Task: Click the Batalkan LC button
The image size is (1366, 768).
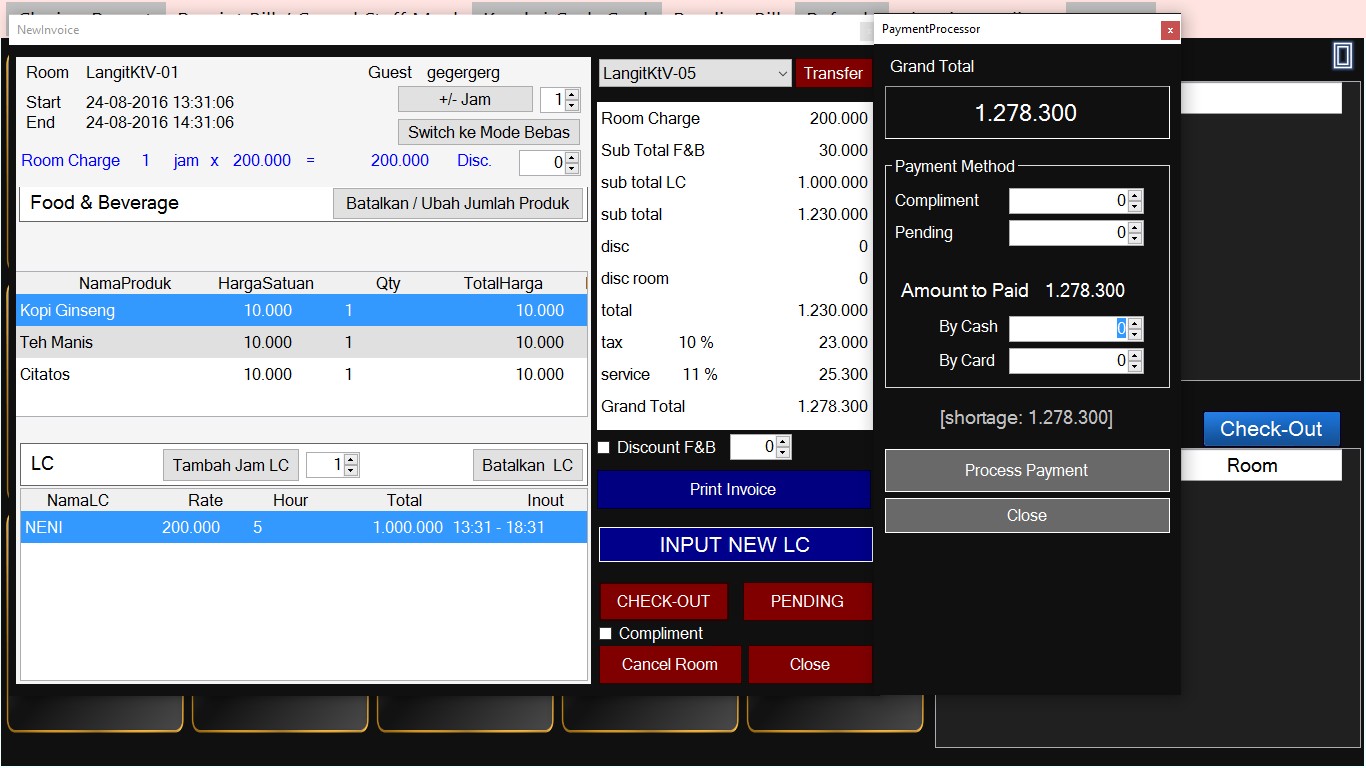Action: 527,465
